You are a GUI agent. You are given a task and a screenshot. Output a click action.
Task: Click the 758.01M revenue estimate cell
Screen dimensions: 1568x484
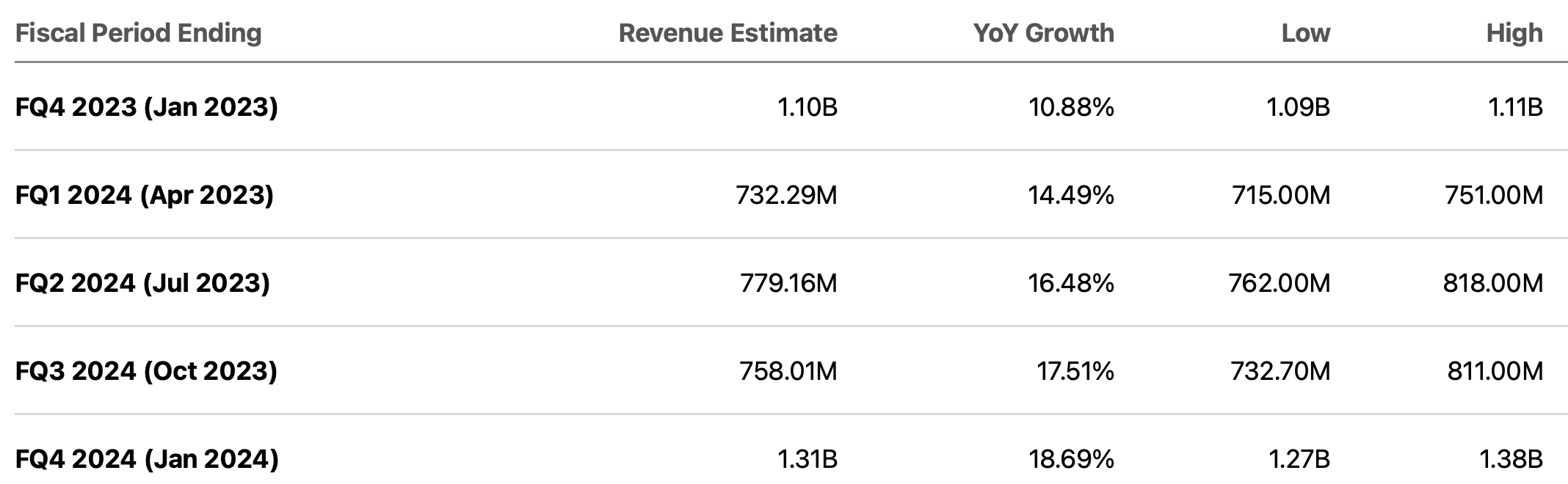point(788,371)
